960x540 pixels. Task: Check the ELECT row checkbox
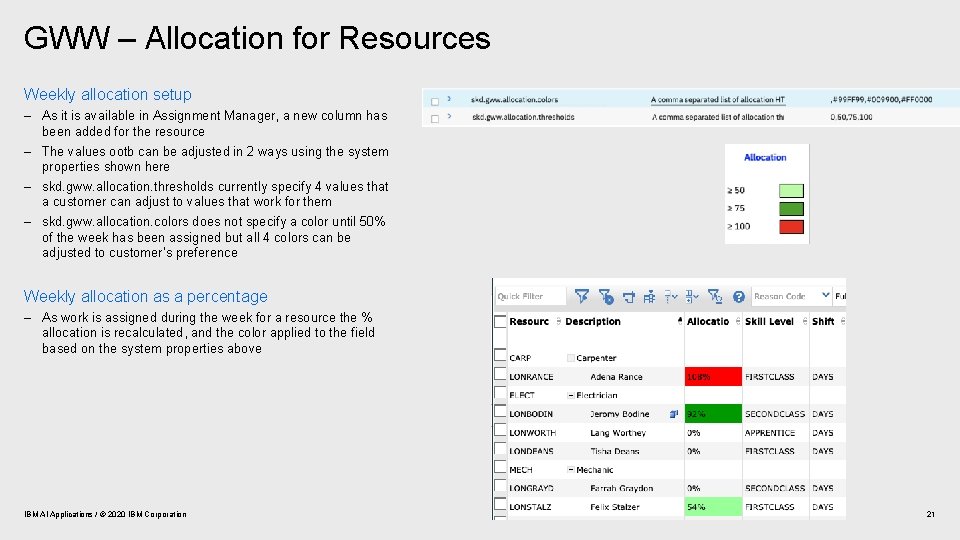[x=500, y=392]
